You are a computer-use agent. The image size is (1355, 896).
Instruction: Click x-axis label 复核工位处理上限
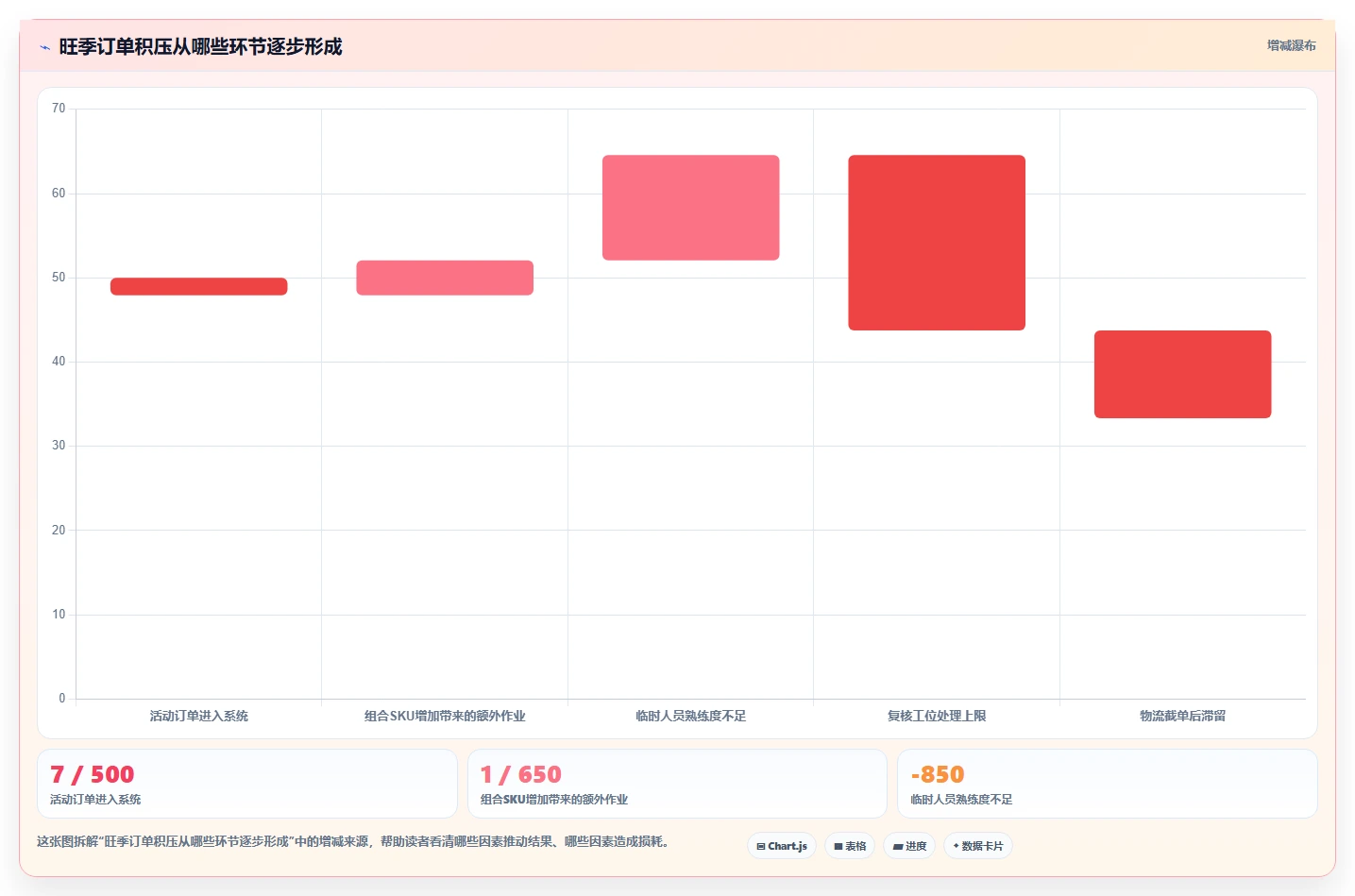[937, 716]
